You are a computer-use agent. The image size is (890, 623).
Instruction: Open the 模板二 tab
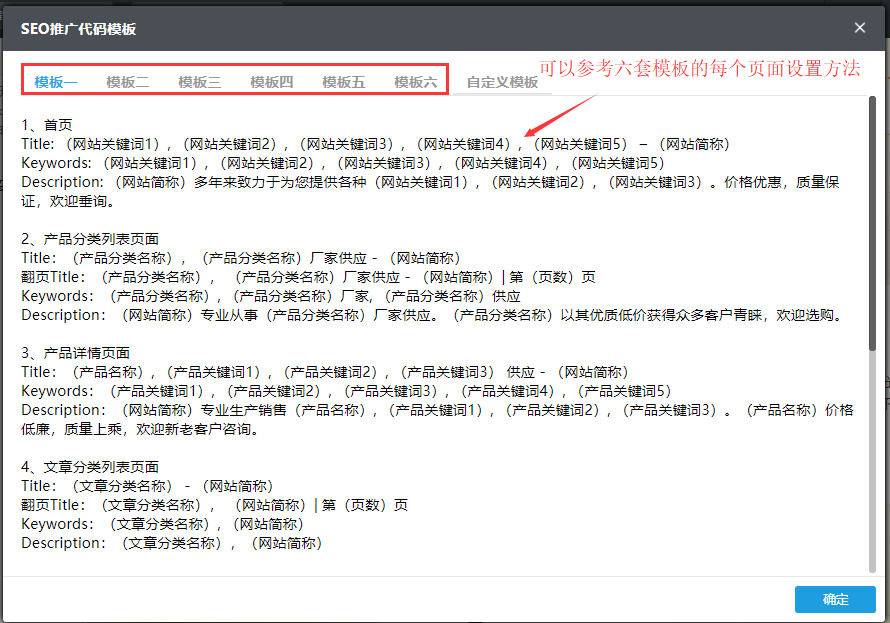tap(128, 82)
